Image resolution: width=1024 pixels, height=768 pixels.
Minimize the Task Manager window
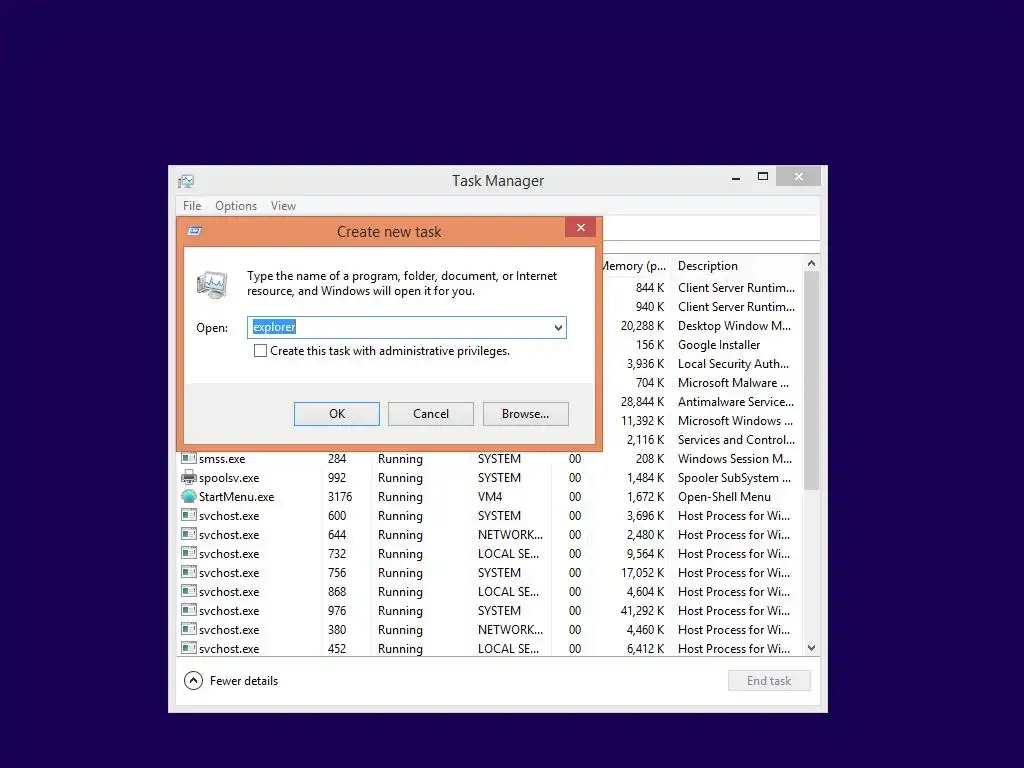[736, 177]
